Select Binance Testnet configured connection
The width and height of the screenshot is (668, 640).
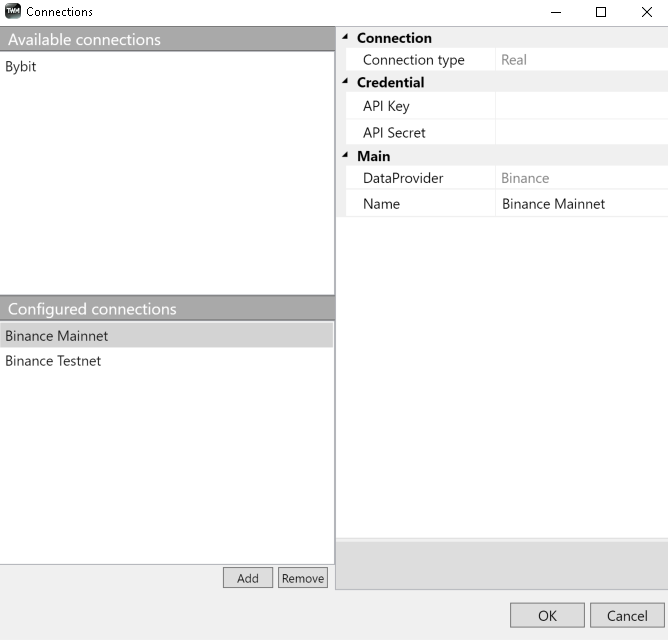tap(166, 361)
